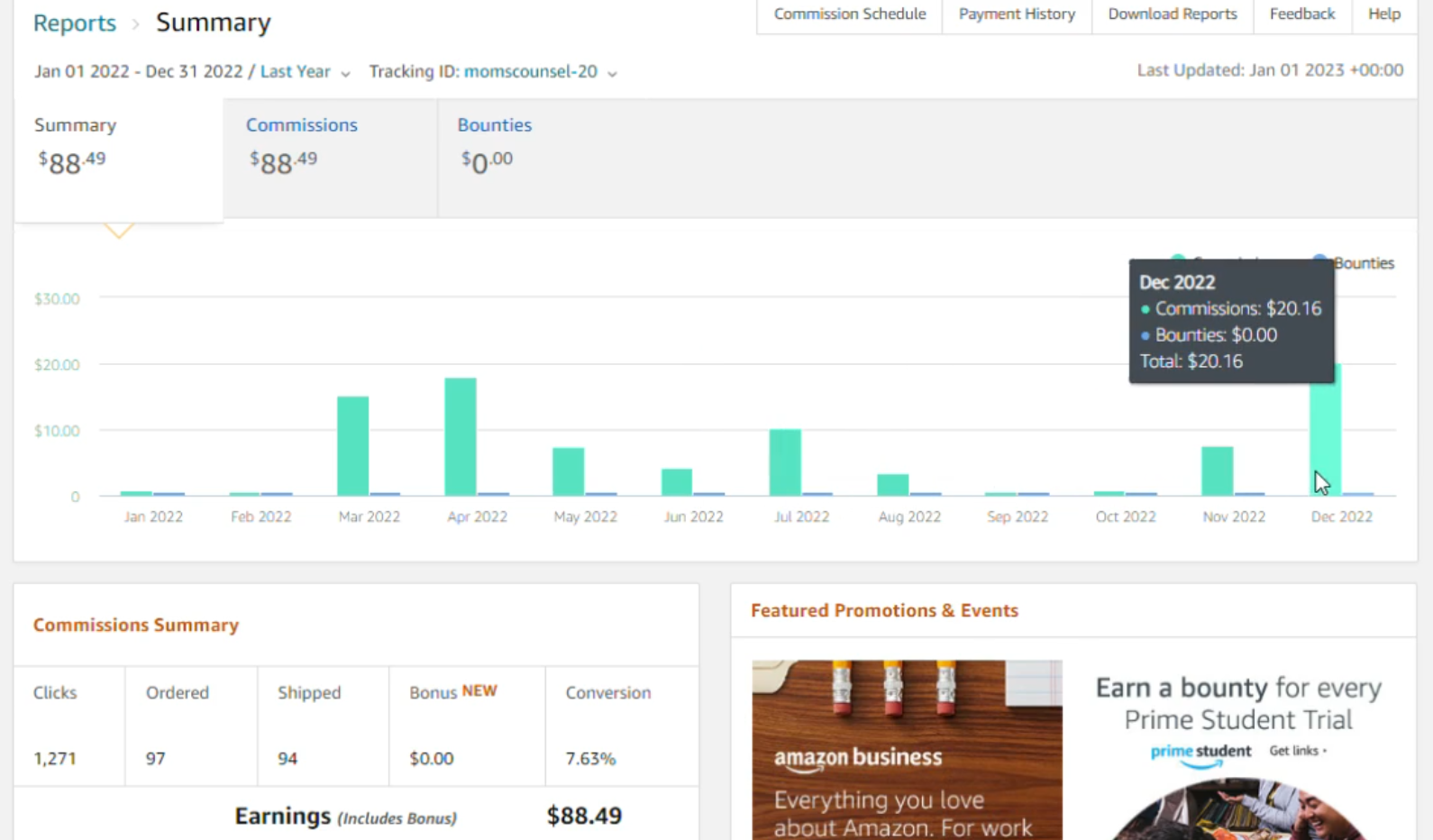Click the $30.00 y-axis label

tap(57, 298)
